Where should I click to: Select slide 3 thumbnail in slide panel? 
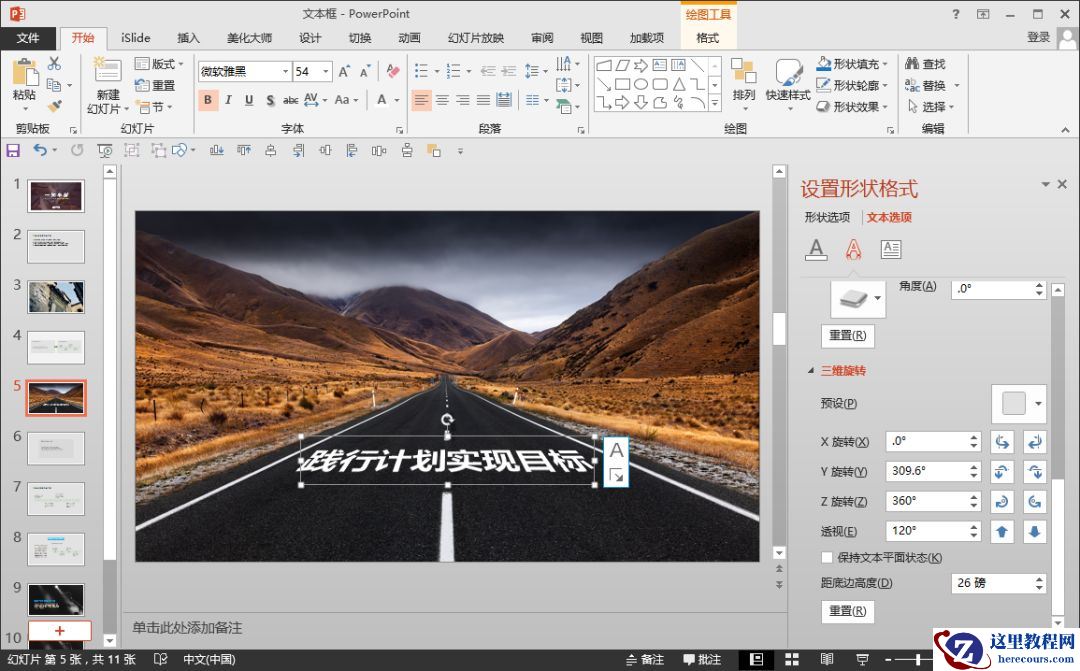point(56,297)
